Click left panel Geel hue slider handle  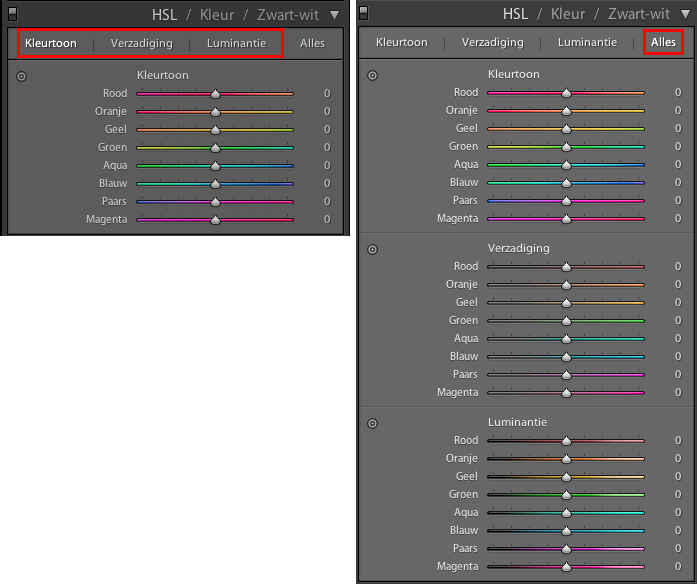click(x=215, y=130)
